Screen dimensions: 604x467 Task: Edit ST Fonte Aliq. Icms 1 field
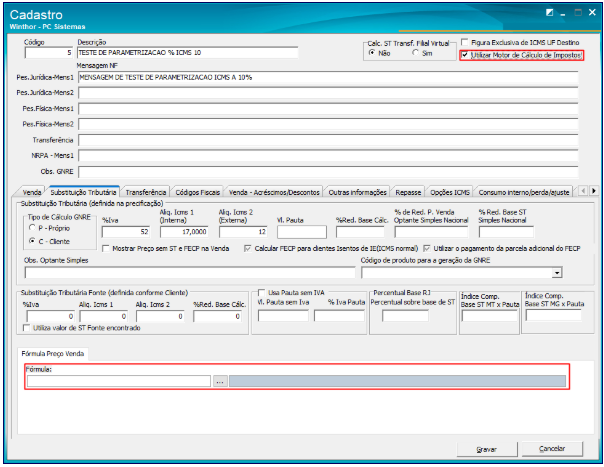click(x=103, y=316)
